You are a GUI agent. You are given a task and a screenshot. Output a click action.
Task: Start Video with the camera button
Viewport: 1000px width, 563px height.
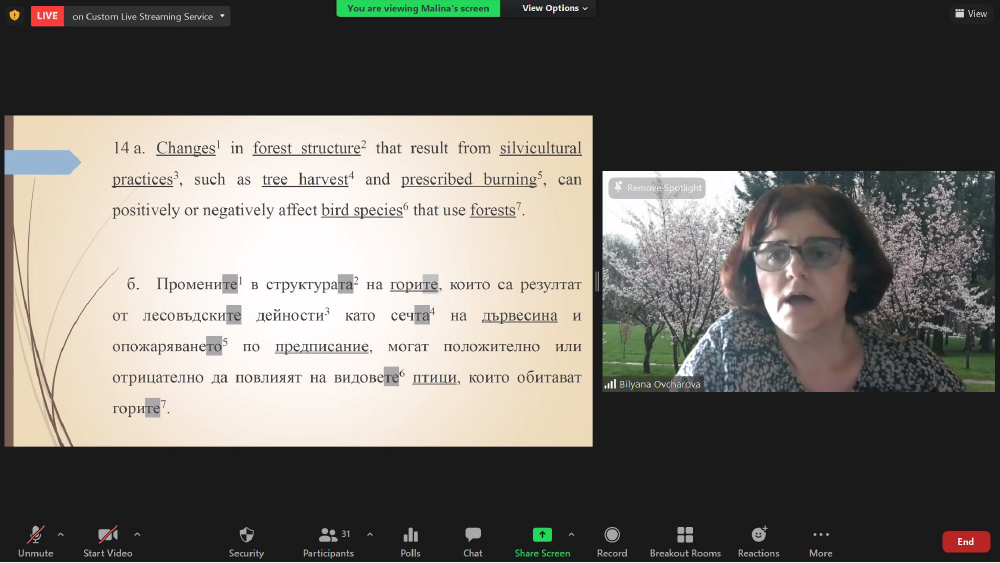(x=107, y=541)
